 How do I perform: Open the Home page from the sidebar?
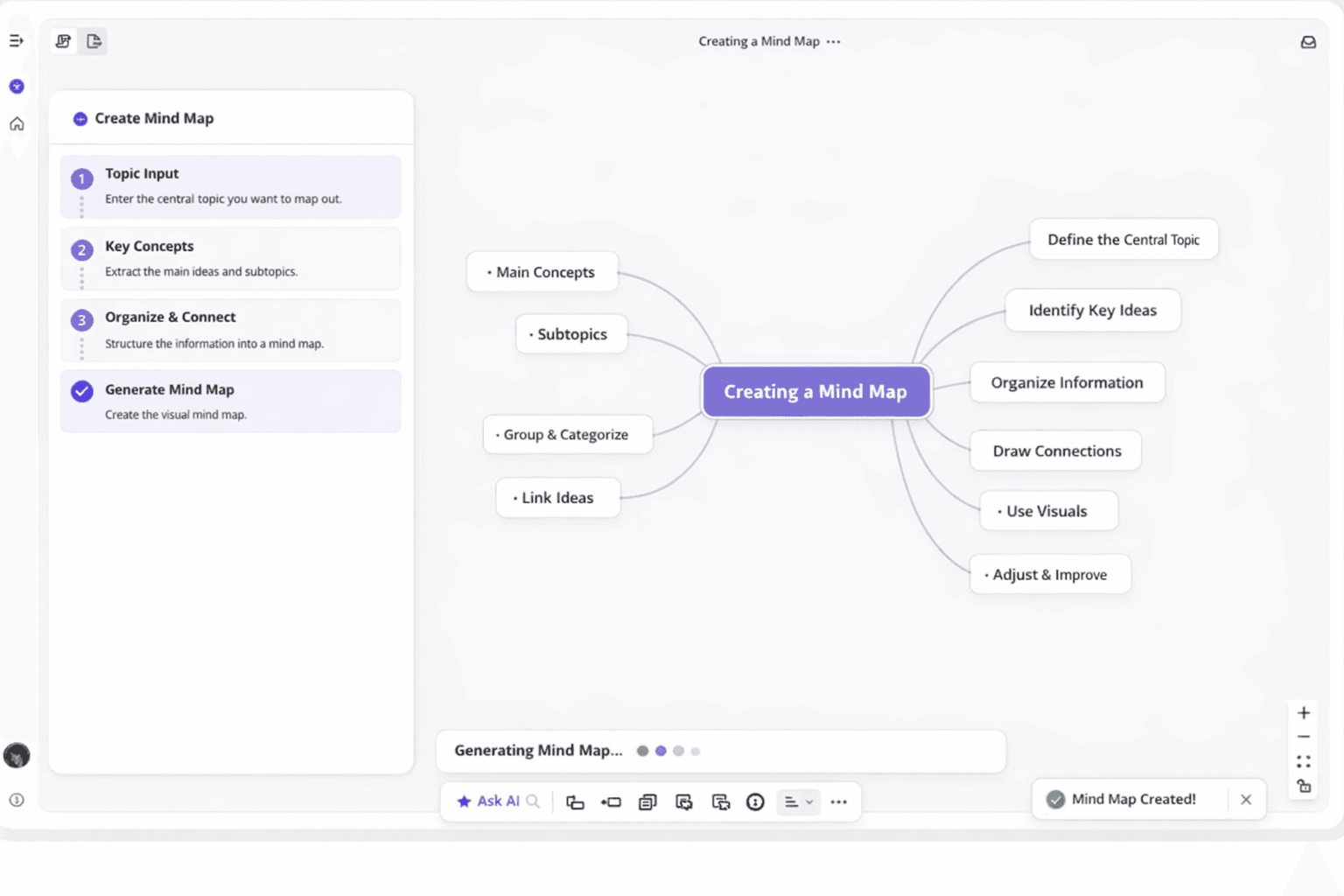pyautogui.click(x=17, y=123)
